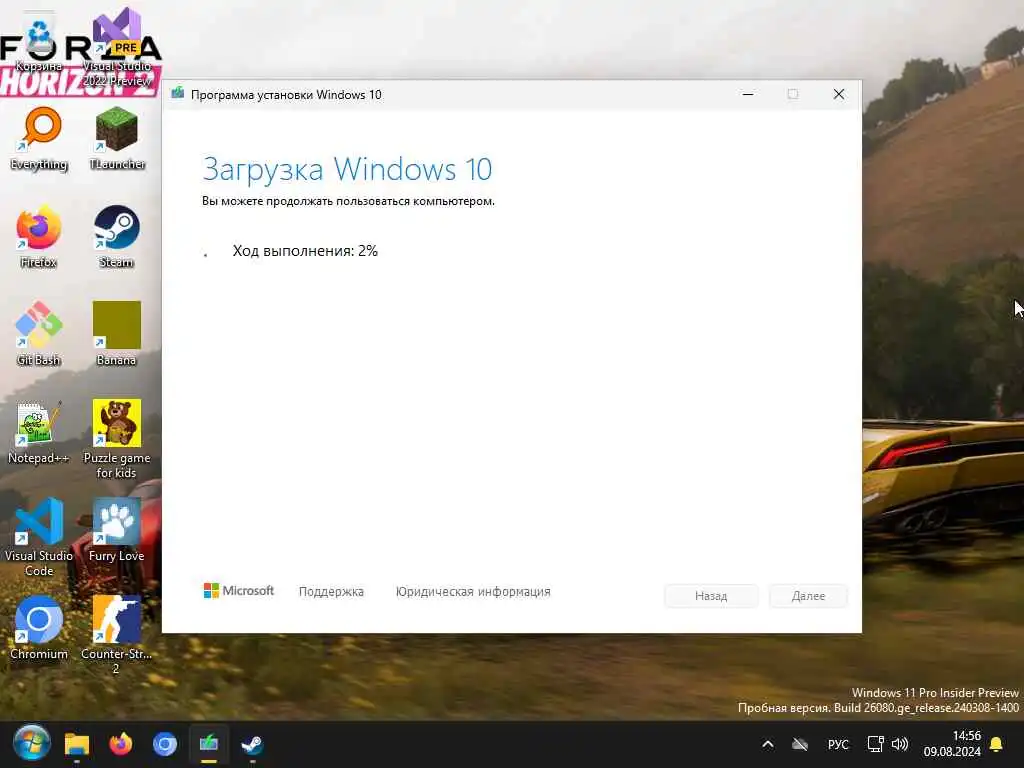Click the setup window title bar icon
Screen dimensions: 1024x768
click(177, 93)
